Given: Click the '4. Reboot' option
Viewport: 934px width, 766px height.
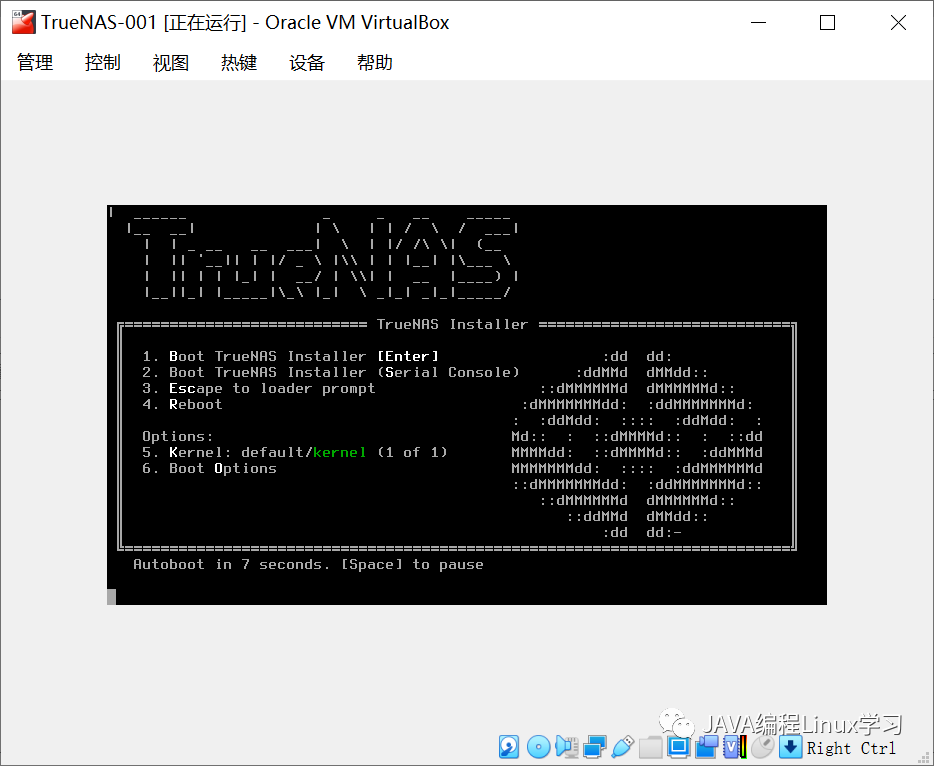Looking at the screenshot, I should 182,404.
